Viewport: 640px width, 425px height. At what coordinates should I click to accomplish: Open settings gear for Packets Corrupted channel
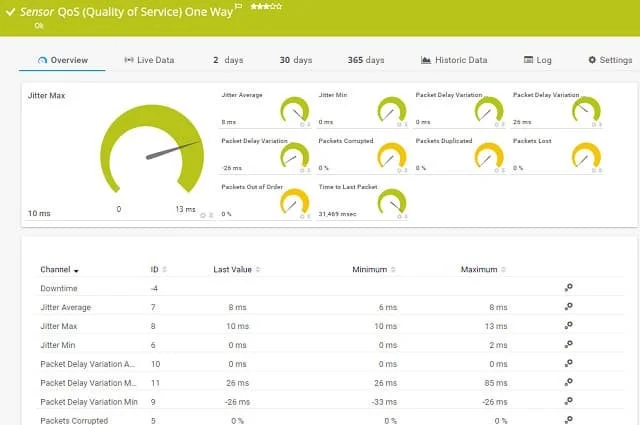568,420
